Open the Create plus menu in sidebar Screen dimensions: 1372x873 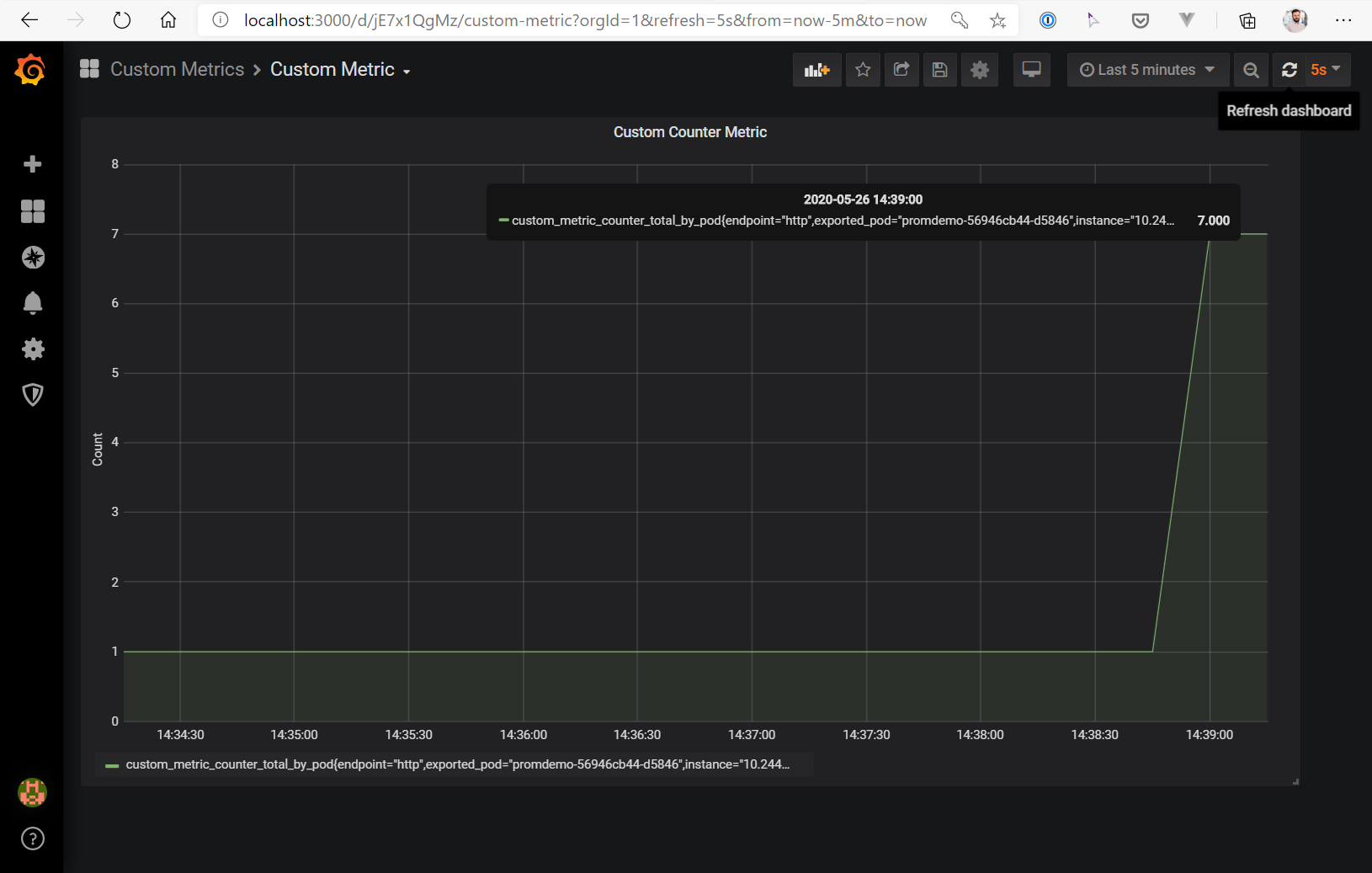click(x=32, y=164)
